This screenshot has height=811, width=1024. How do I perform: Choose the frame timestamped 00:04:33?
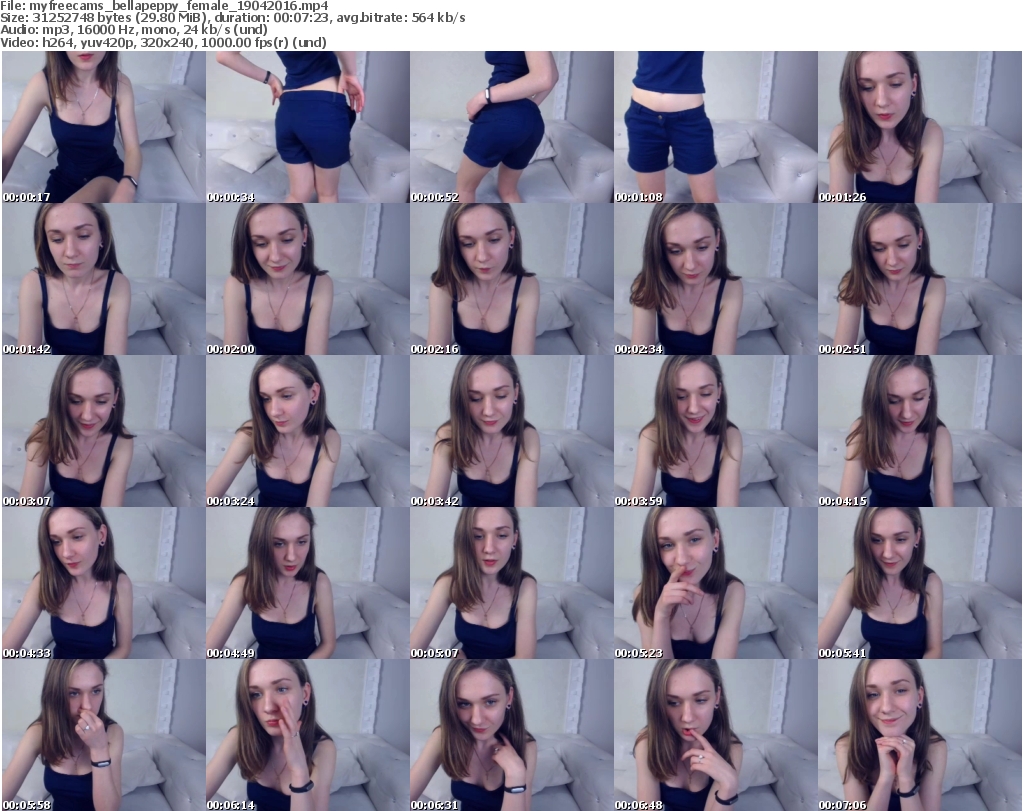[x=104, y=583]
